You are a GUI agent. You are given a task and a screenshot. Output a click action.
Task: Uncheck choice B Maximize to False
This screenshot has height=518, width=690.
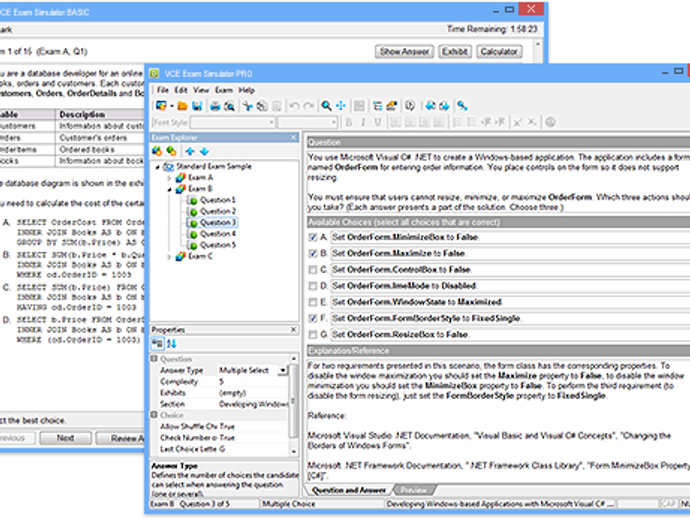pyautogui.click(x=312, y=253)
